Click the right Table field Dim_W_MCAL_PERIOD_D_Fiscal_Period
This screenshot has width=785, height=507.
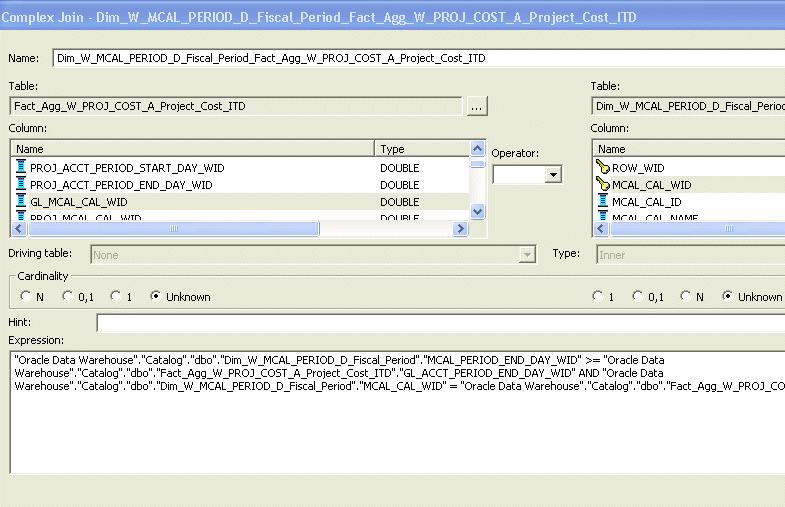[x=688, y=106]
